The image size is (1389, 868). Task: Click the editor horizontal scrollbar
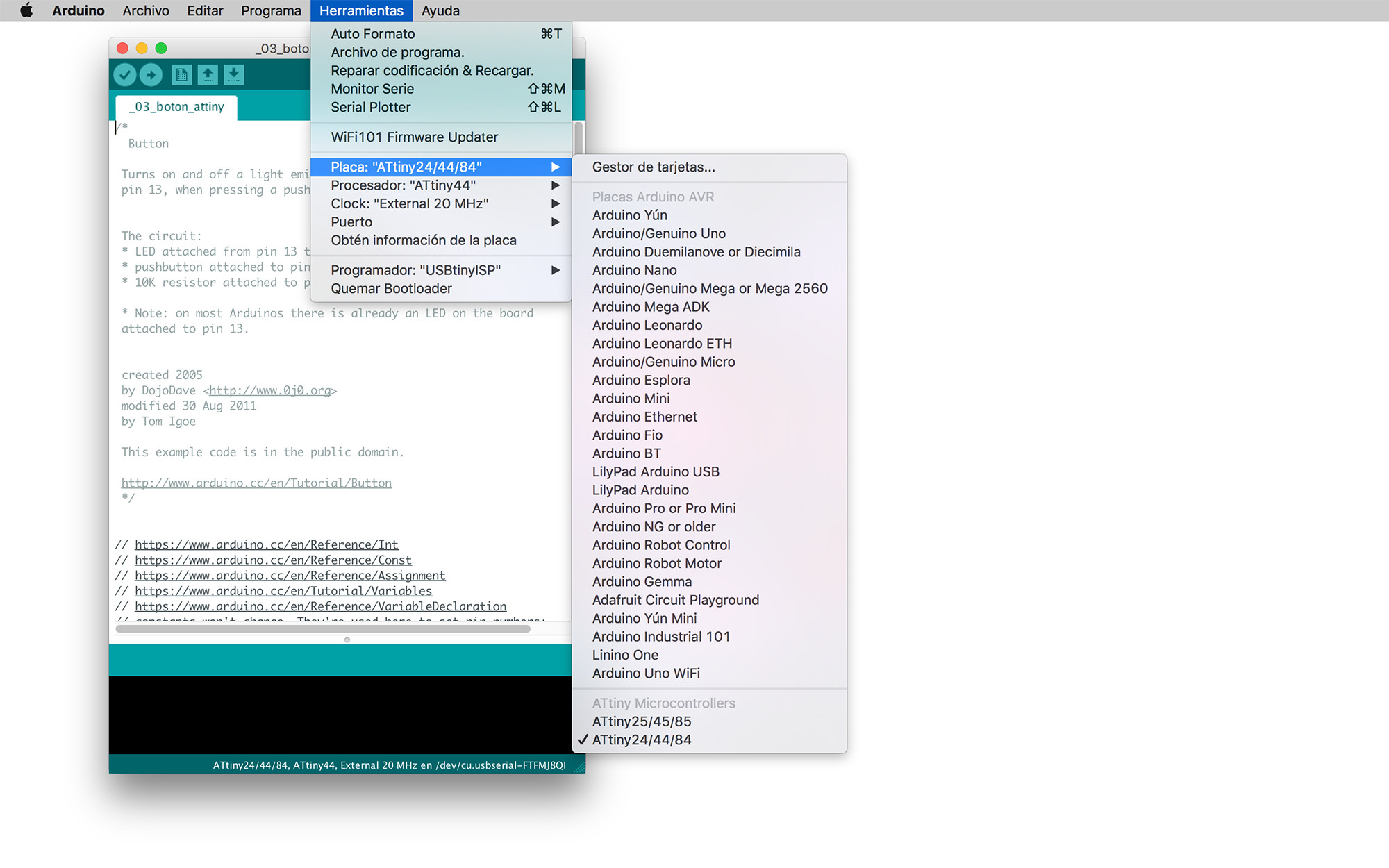(x=323, y=628)
